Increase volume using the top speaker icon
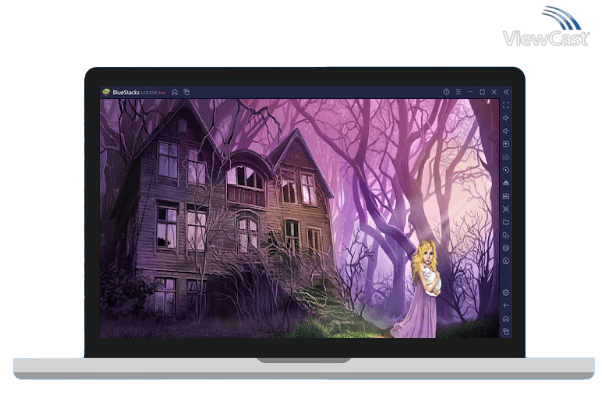The width and height of the screenshot is (602, 414). (506, 118)
